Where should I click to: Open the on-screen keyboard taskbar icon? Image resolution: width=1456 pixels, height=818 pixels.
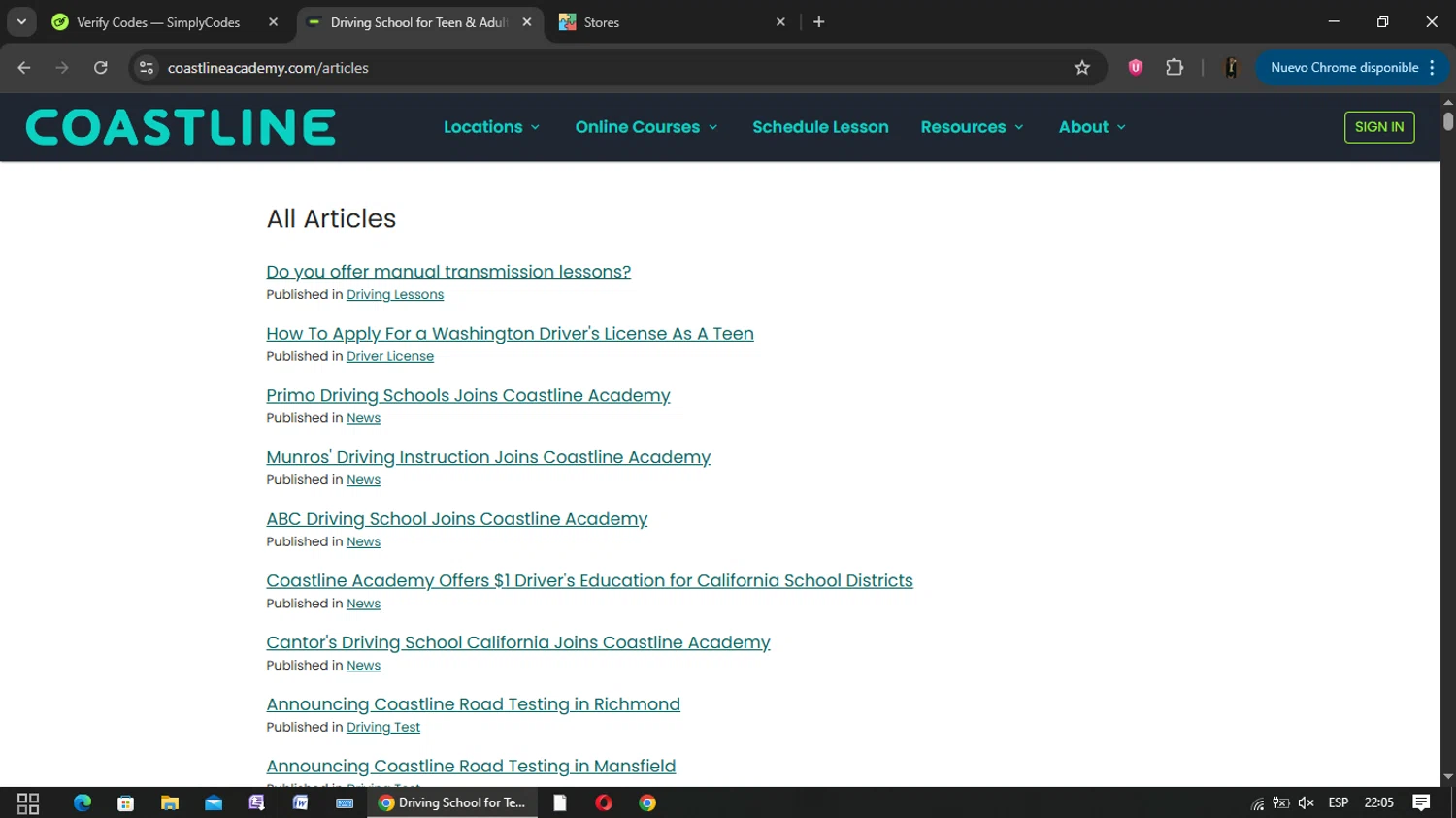[345, 802]
